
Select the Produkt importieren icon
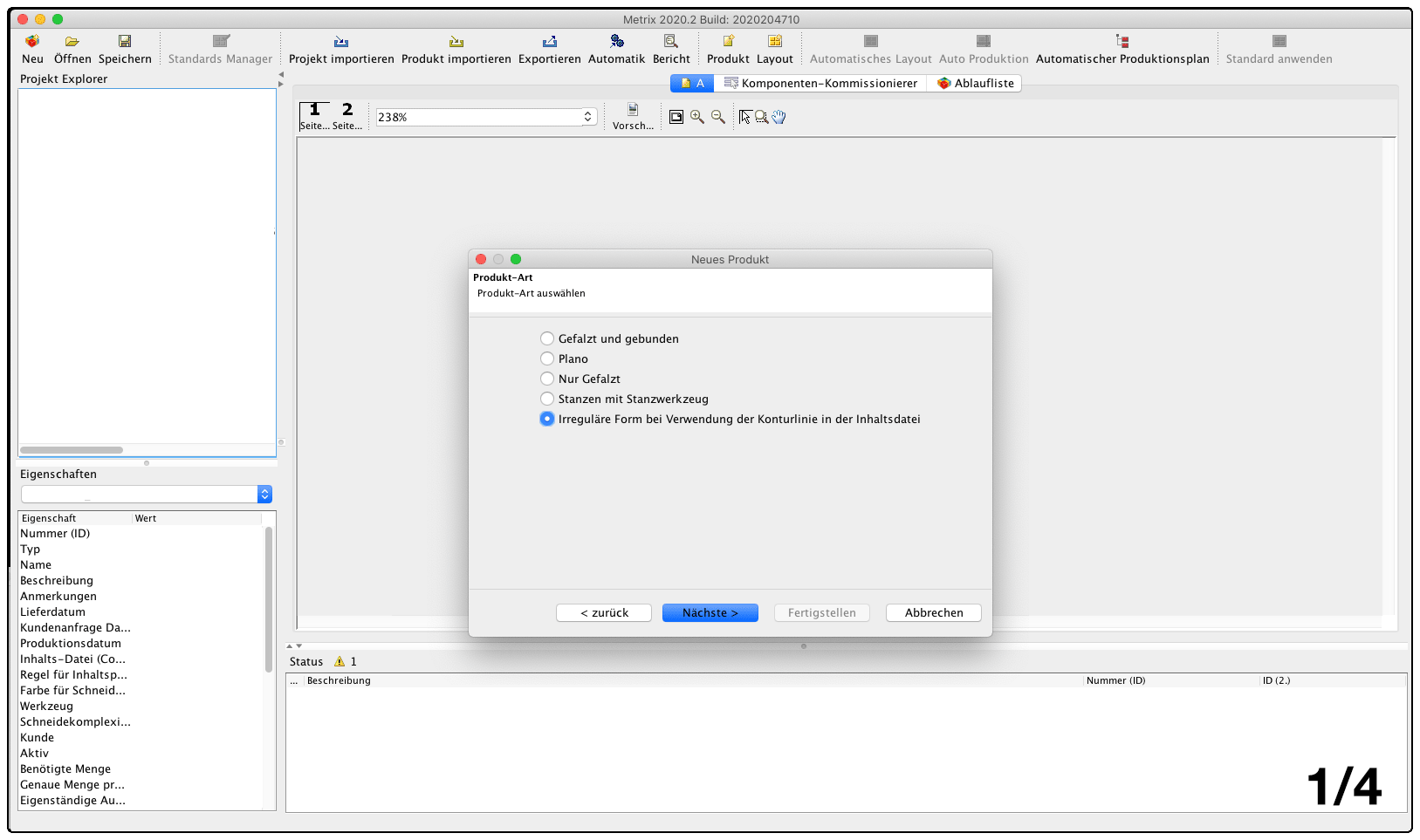(x=456, y=48)
